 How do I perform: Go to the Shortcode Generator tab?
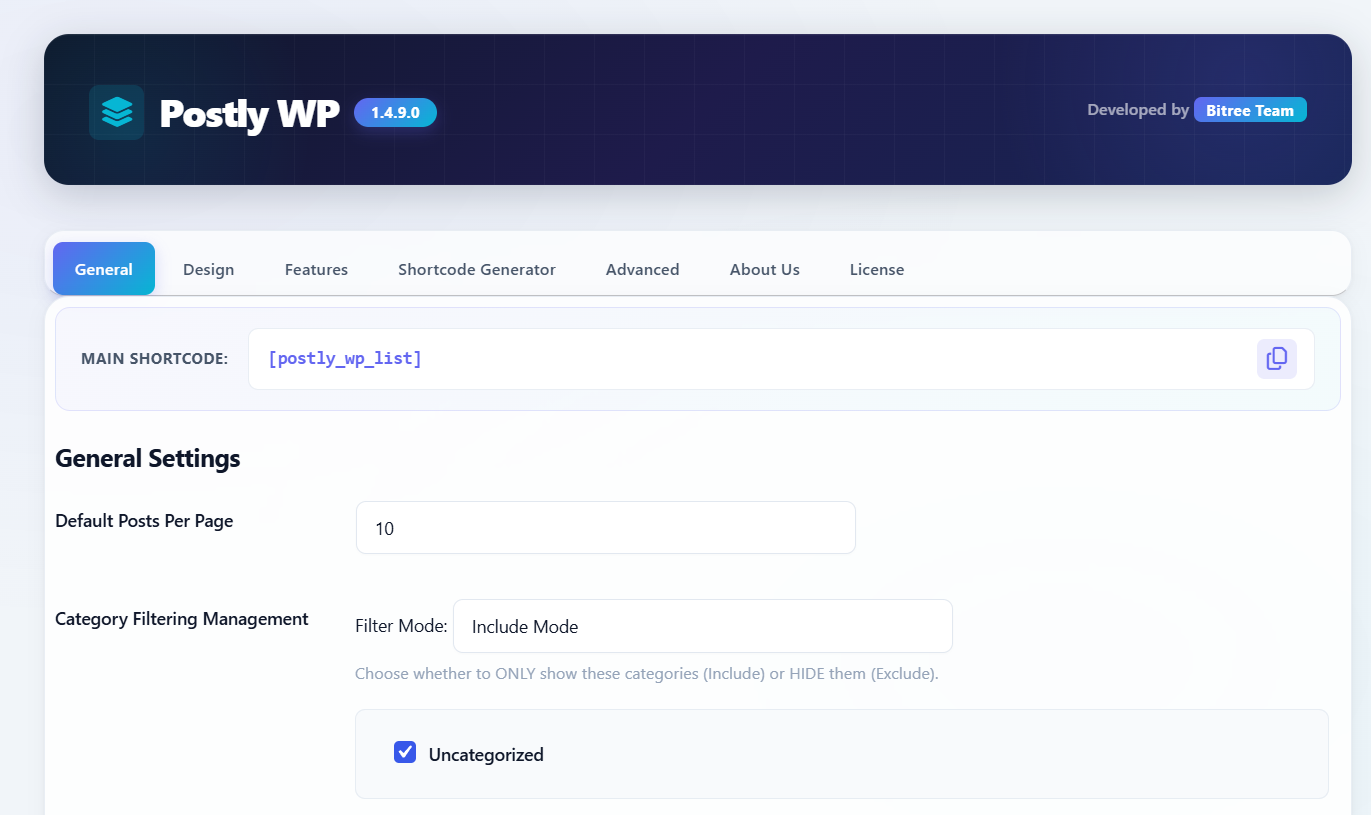[x=477, y=269]
